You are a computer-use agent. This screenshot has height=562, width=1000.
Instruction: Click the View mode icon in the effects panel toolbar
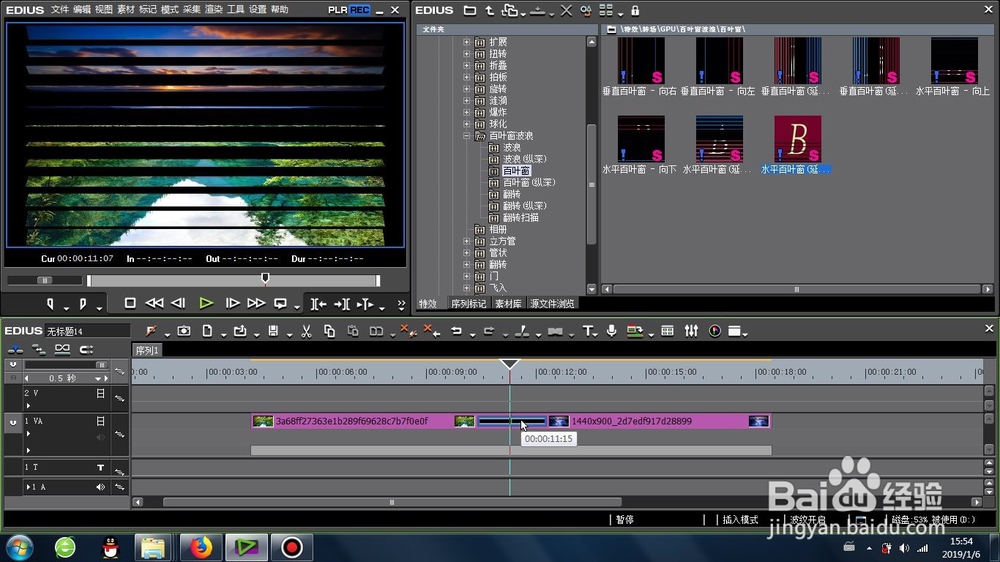point(606,11)
